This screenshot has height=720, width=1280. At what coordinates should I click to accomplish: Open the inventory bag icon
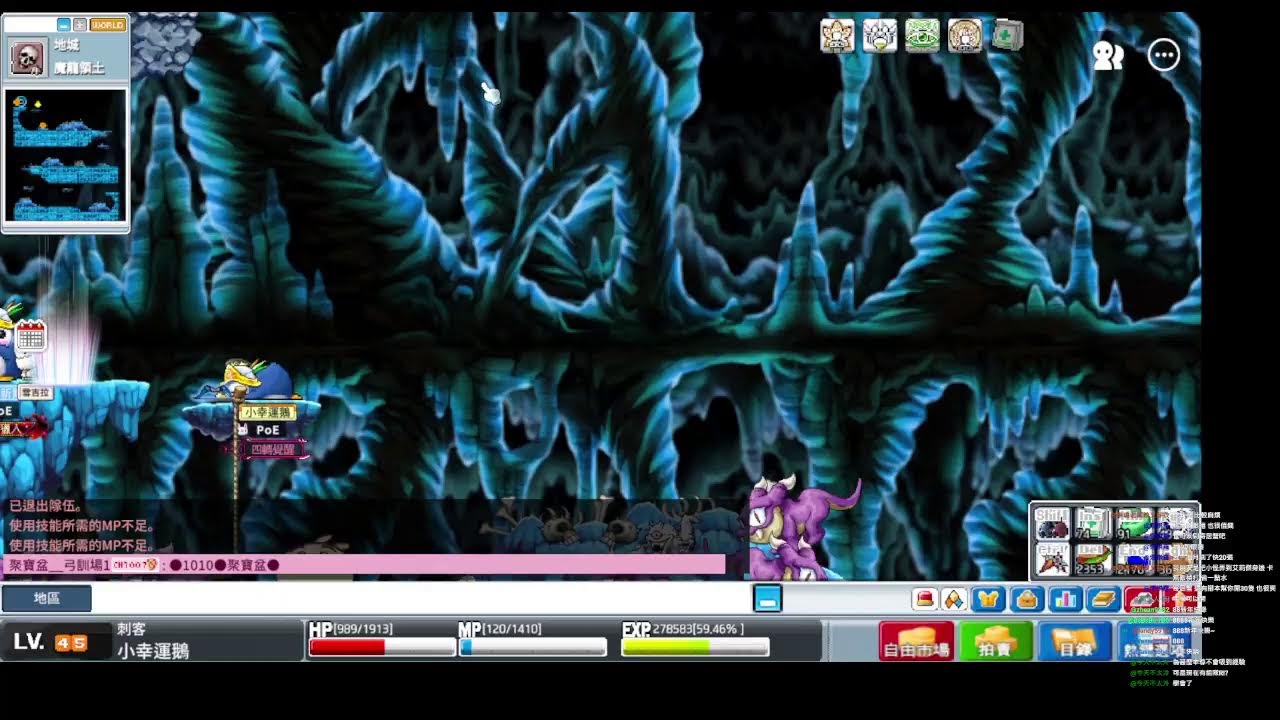1025,599
